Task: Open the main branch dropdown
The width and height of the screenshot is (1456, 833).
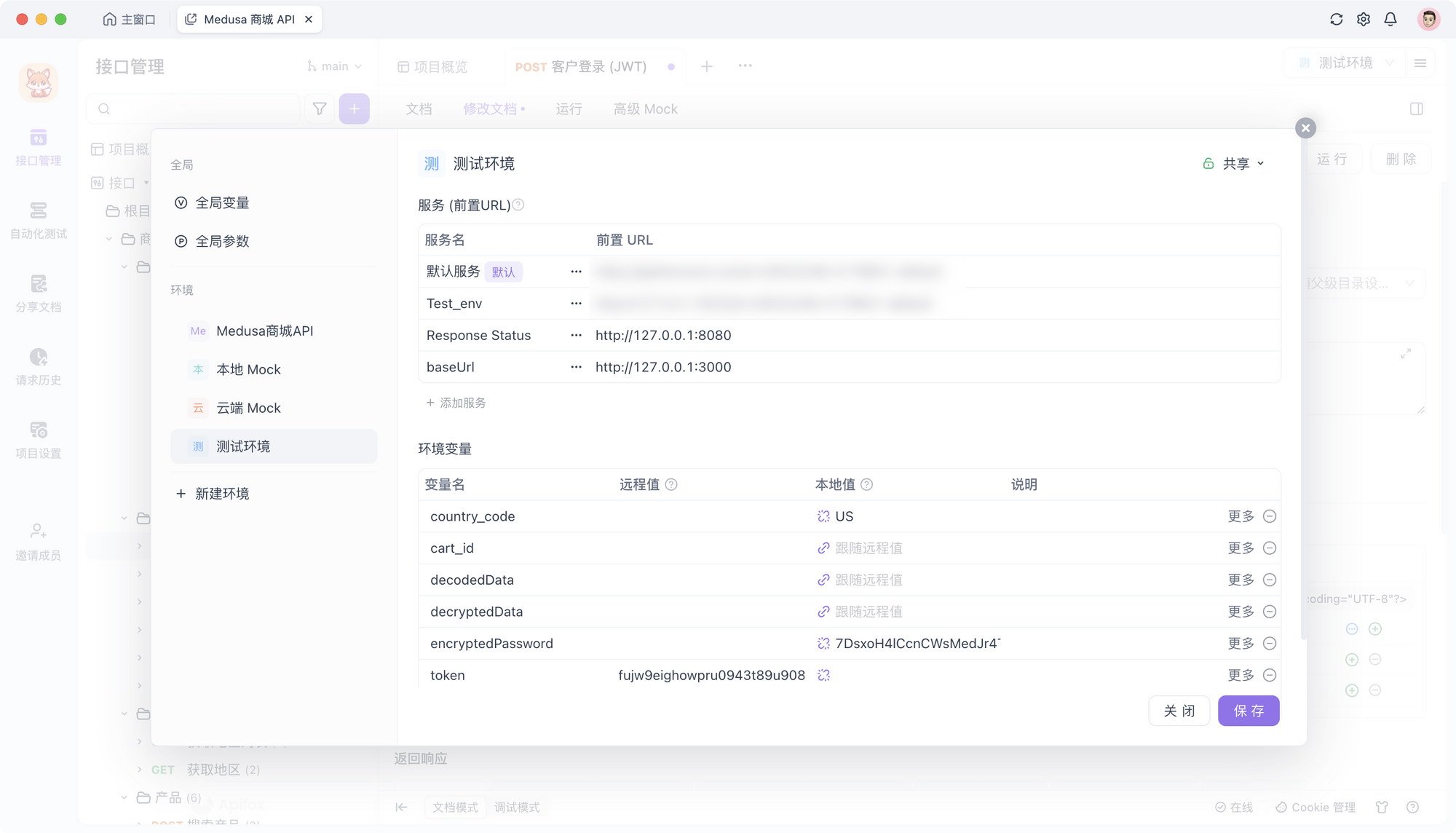Action: [x=334, y=66]
